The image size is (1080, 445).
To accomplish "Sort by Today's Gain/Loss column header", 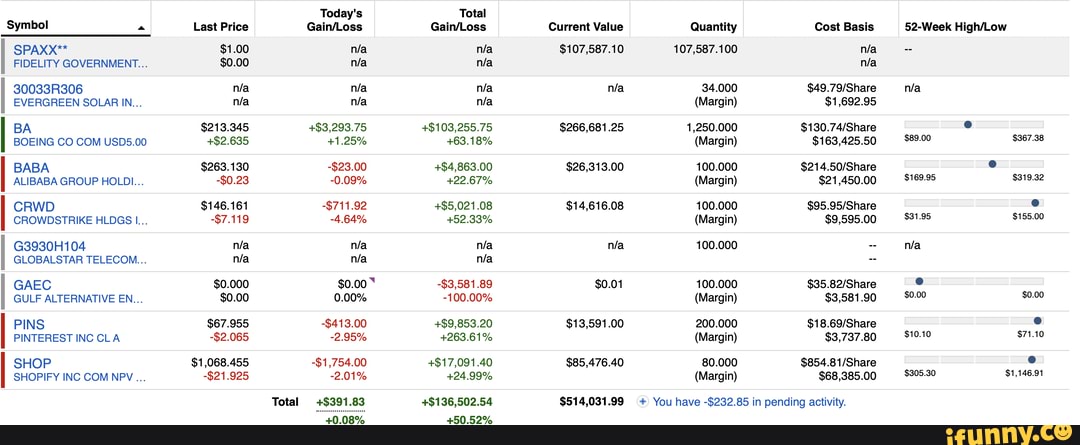I will click(335, 20).
